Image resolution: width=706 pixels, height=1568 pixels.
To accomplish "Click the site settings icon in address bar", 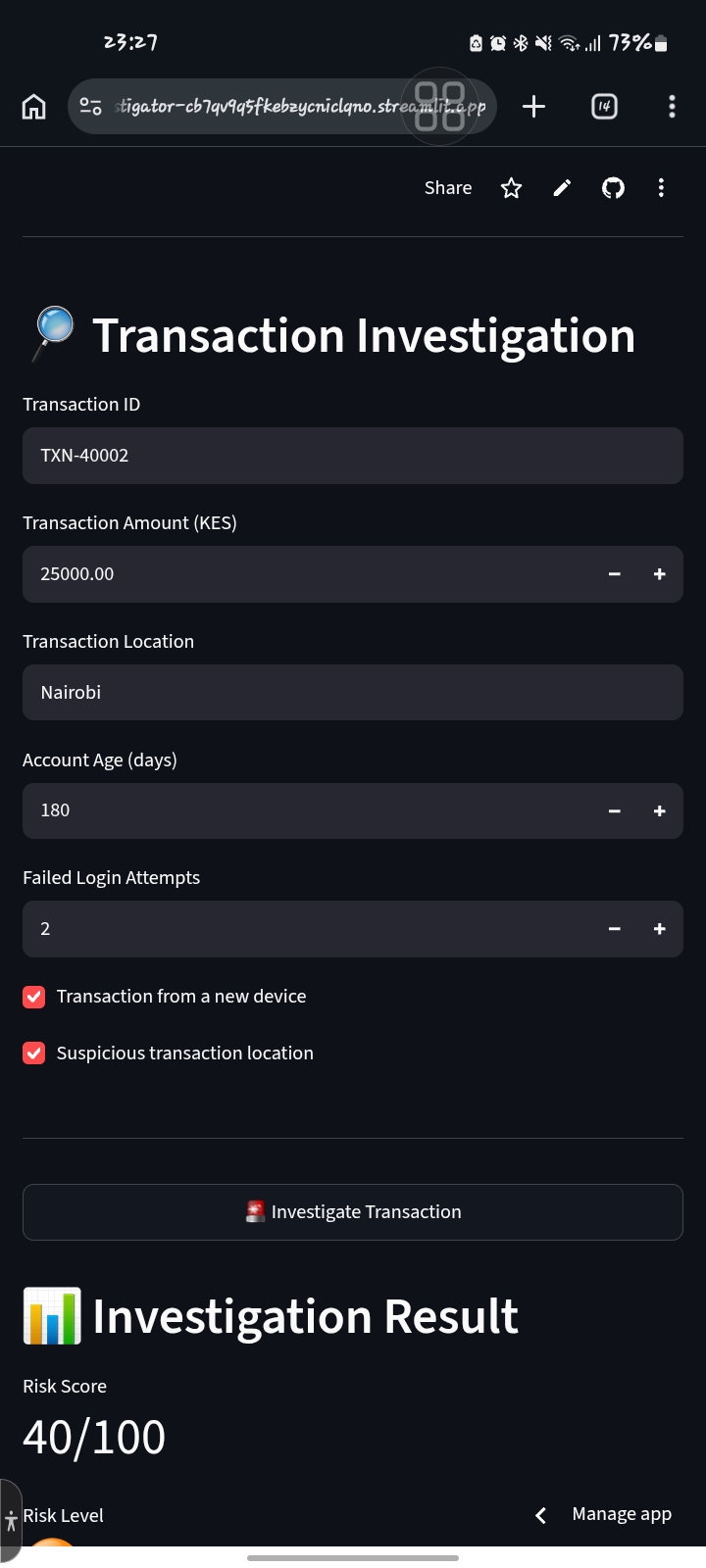I will pyautogui.click(x=91, y=106).
